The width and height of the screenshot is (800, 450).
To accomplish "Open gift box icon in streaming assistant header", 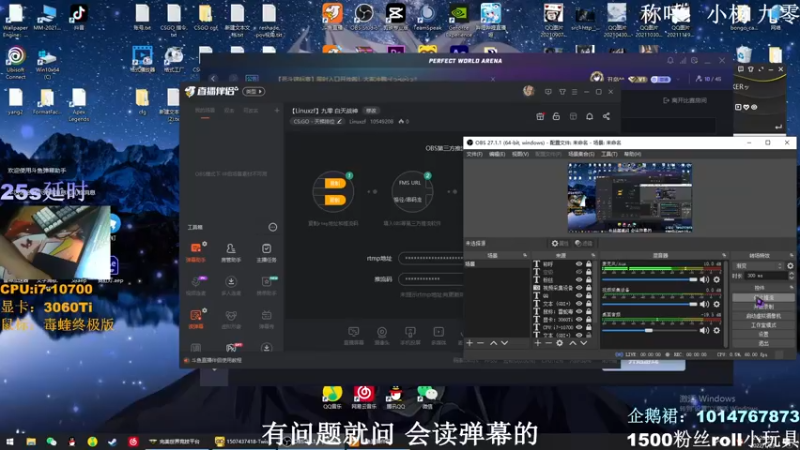I will (540, 116).
